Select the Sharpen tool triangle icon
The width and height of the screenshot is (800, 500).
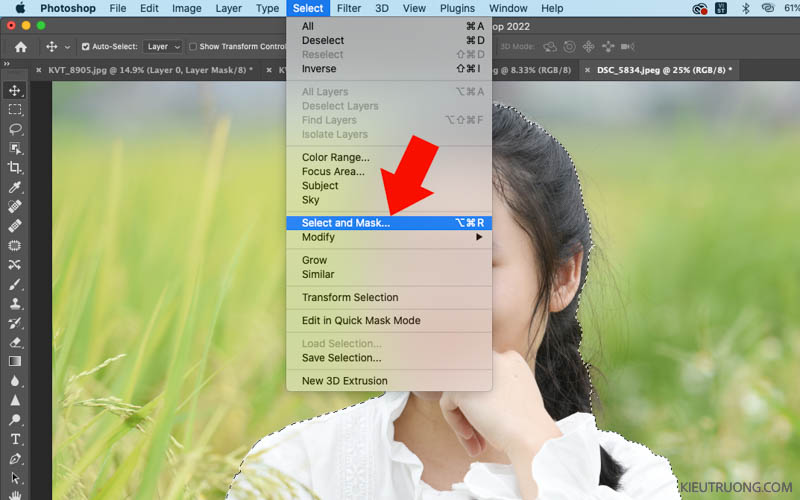(15, 401)
